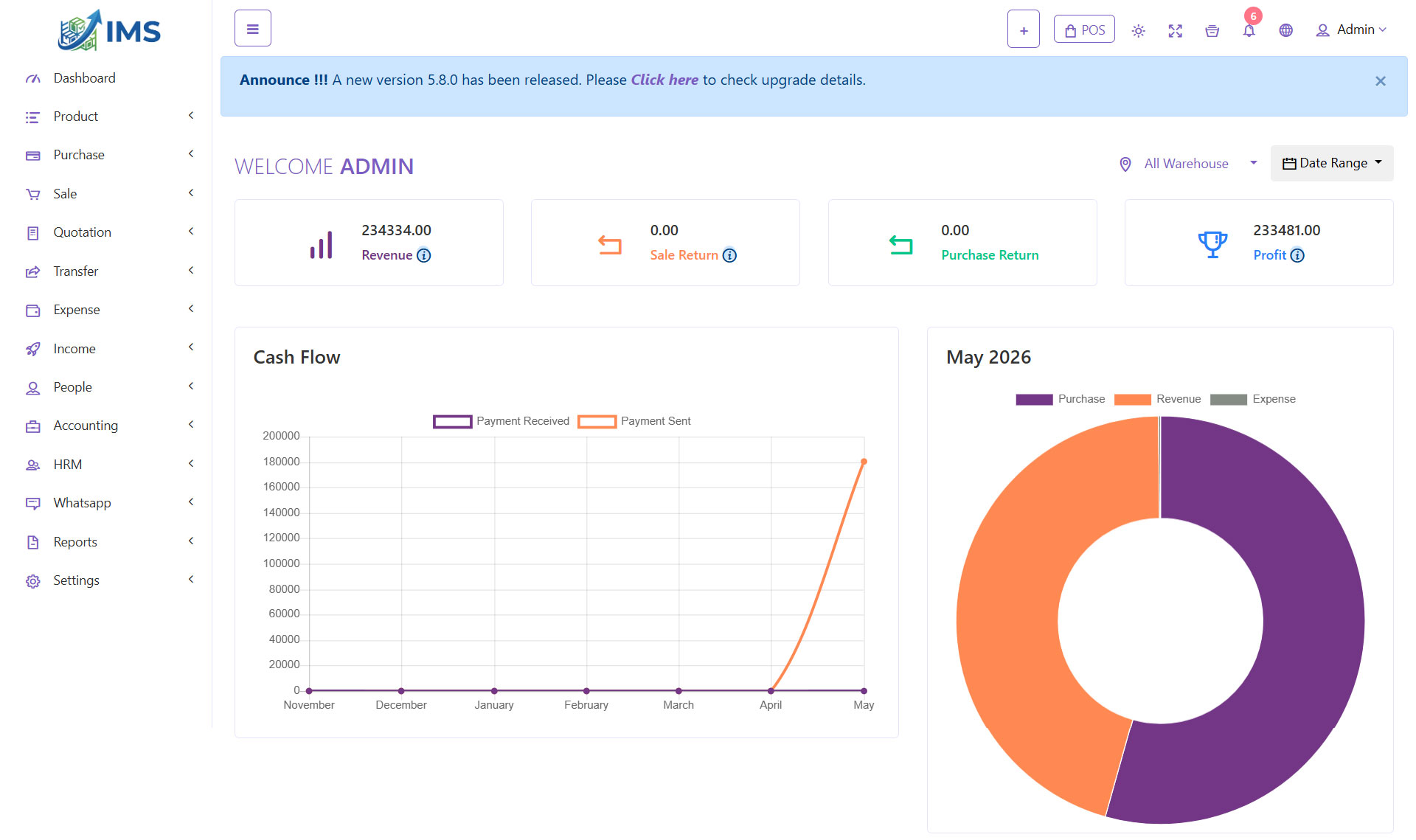Expand the Accounting submenu chevron
The image size is (1416, 840).
tap(191, 425)
